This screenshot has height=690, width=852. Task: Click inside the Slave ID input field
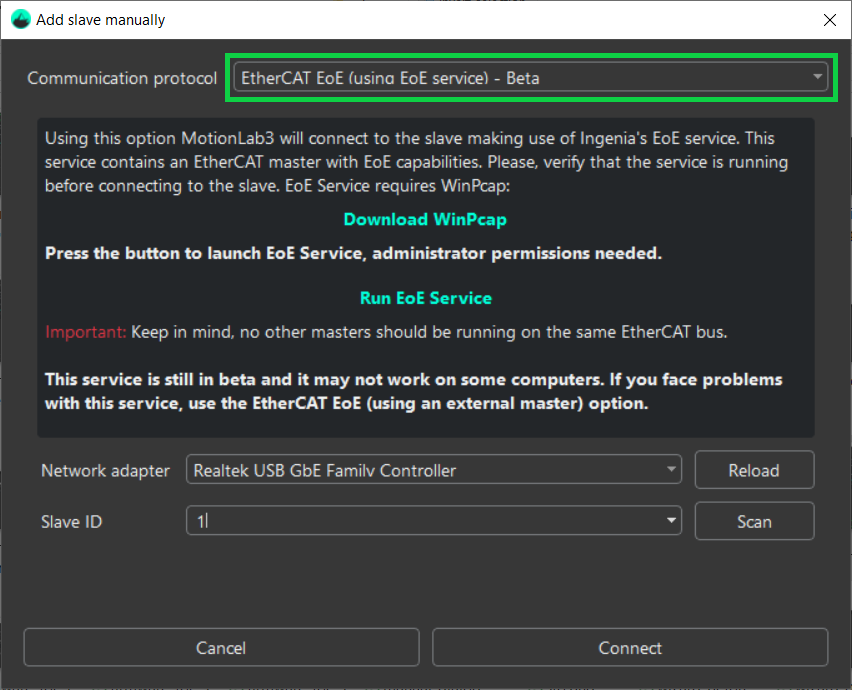400,521
